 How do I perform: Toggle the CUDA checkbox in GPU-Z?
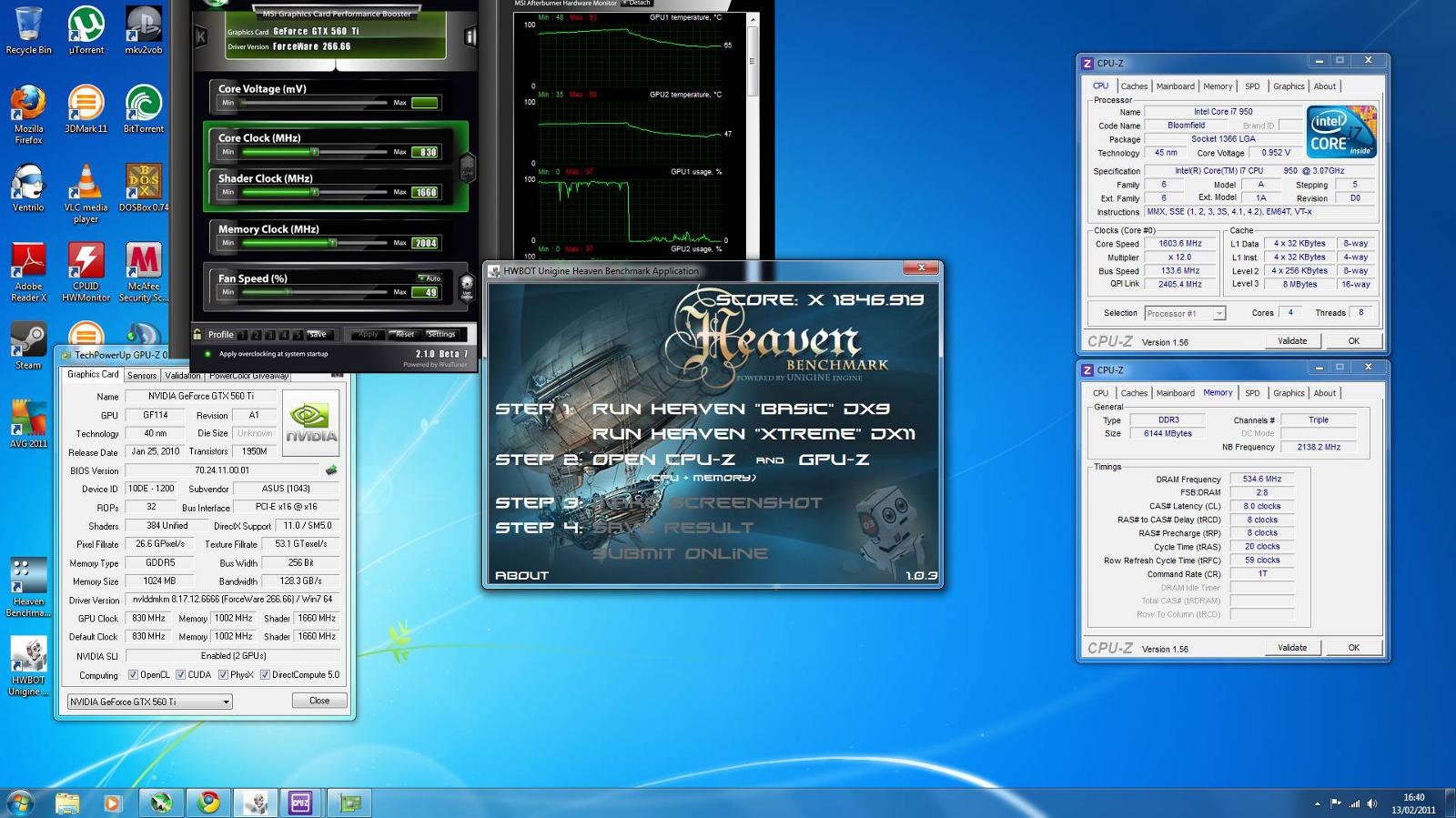tap(181, 675)
